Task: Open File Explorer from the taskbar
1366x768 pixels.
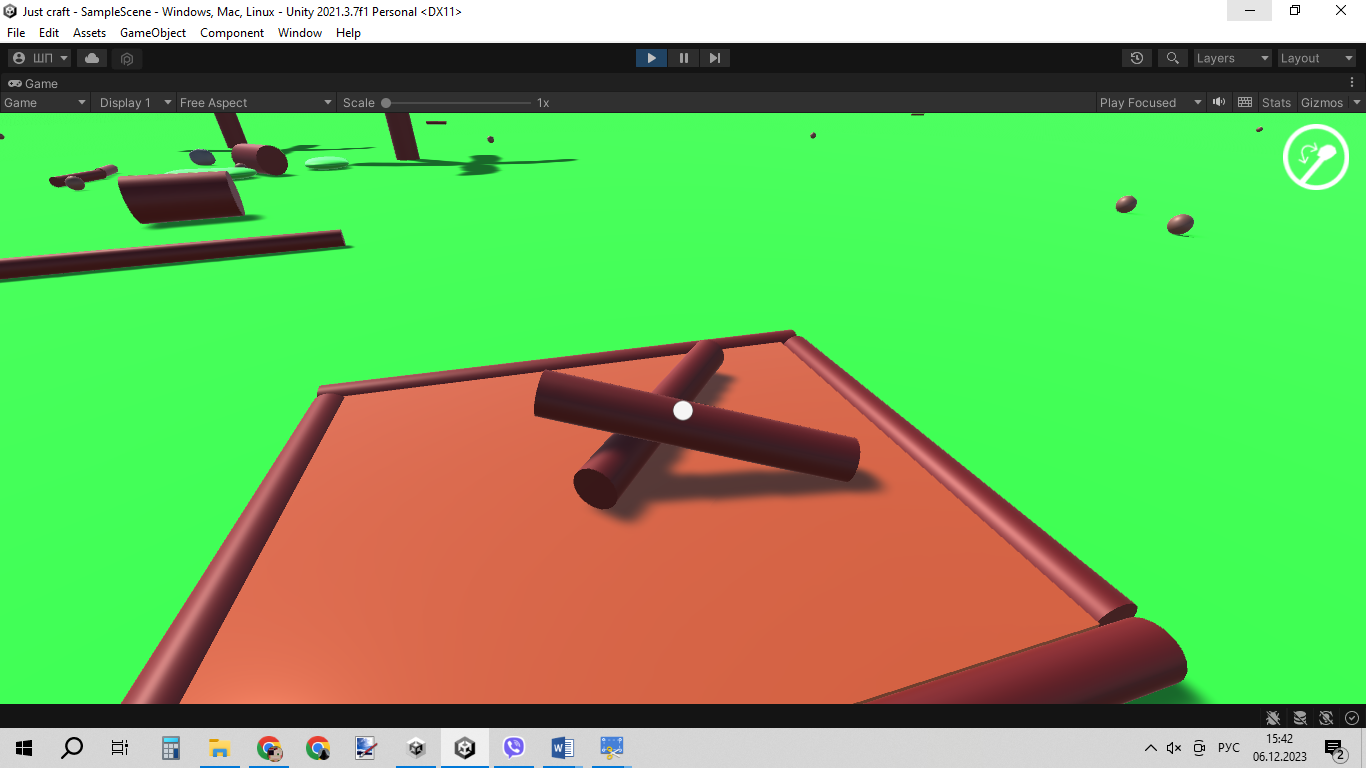Action: coord(219,747)
